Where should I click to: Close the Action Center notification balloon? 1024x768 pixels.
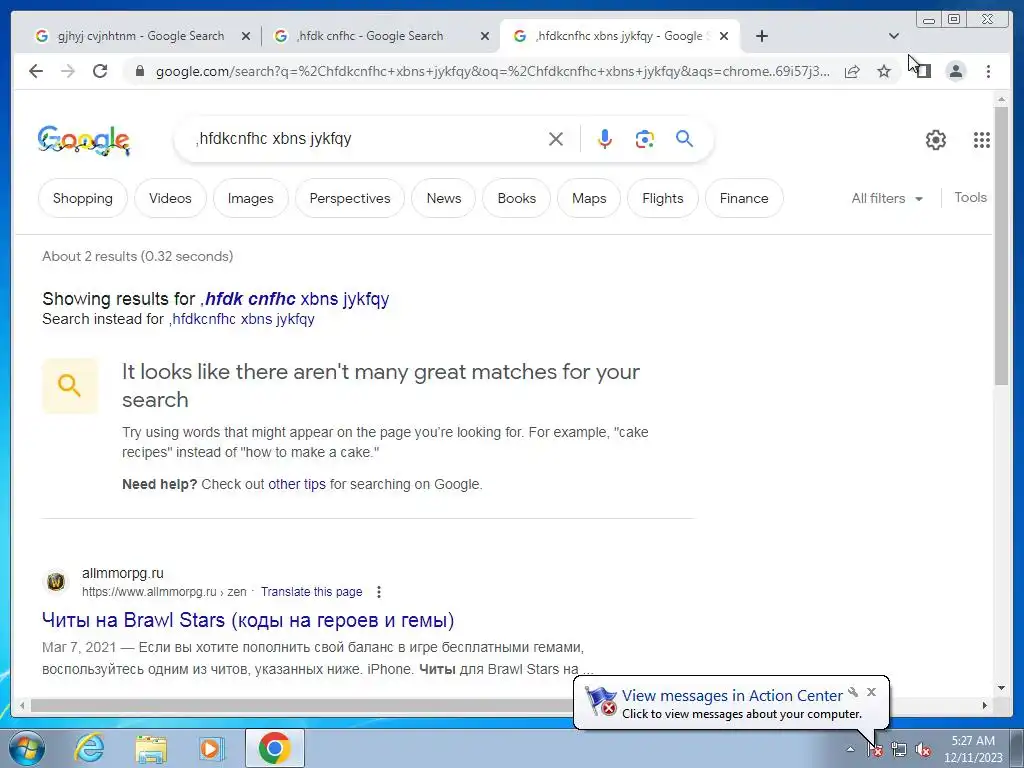(871, 692)
